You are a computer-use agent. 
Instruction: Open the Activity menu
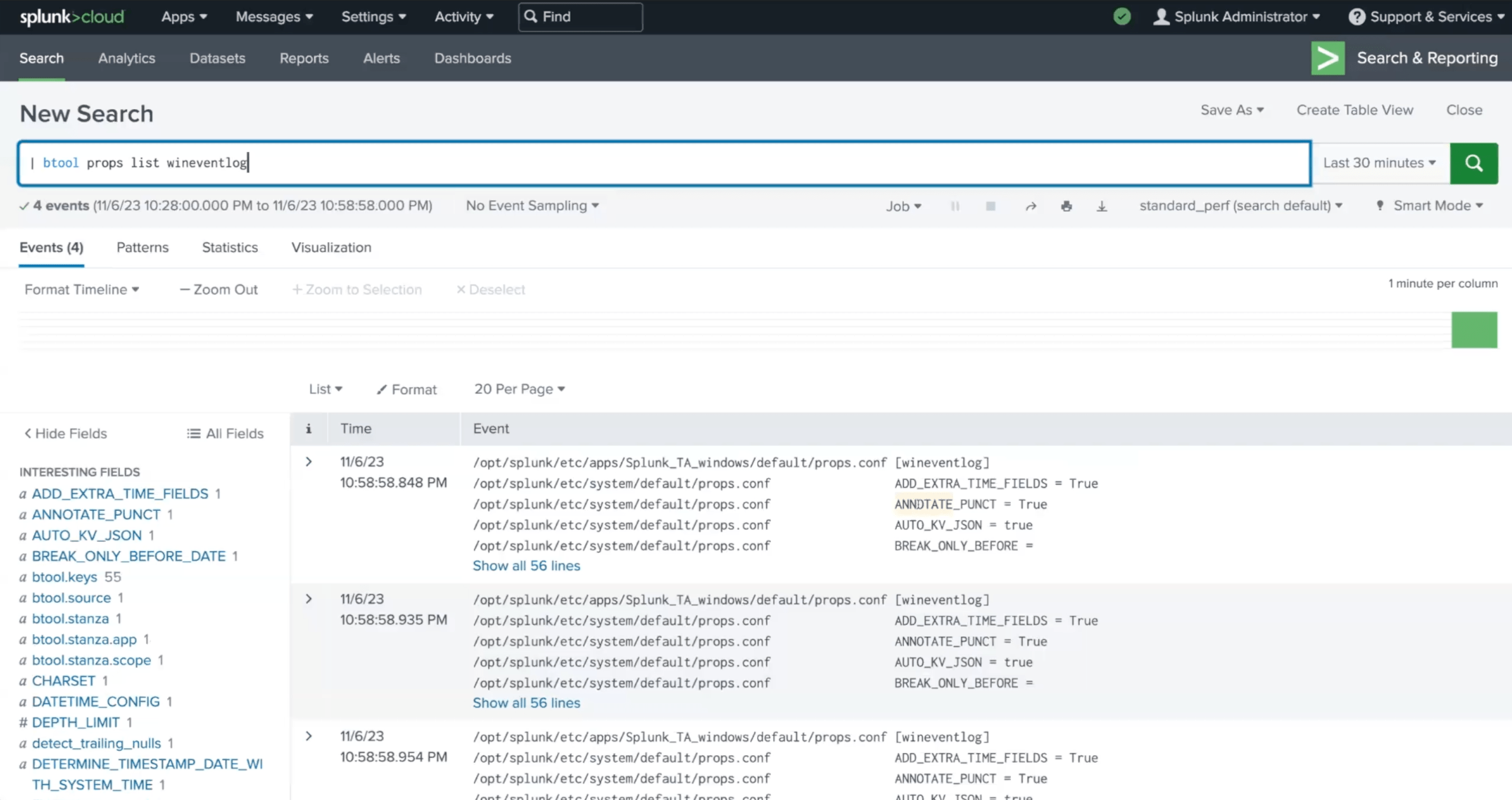coord(463,17)
